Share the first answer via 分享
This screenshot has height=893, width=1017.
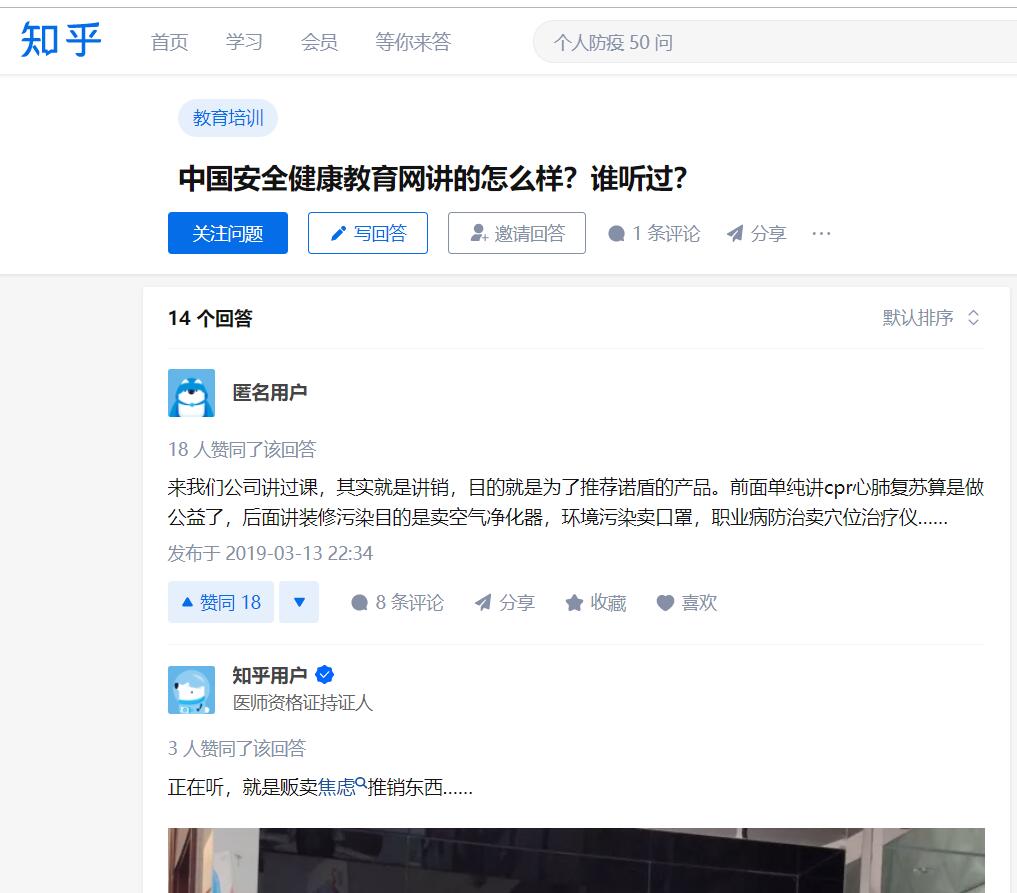[505, 602]
